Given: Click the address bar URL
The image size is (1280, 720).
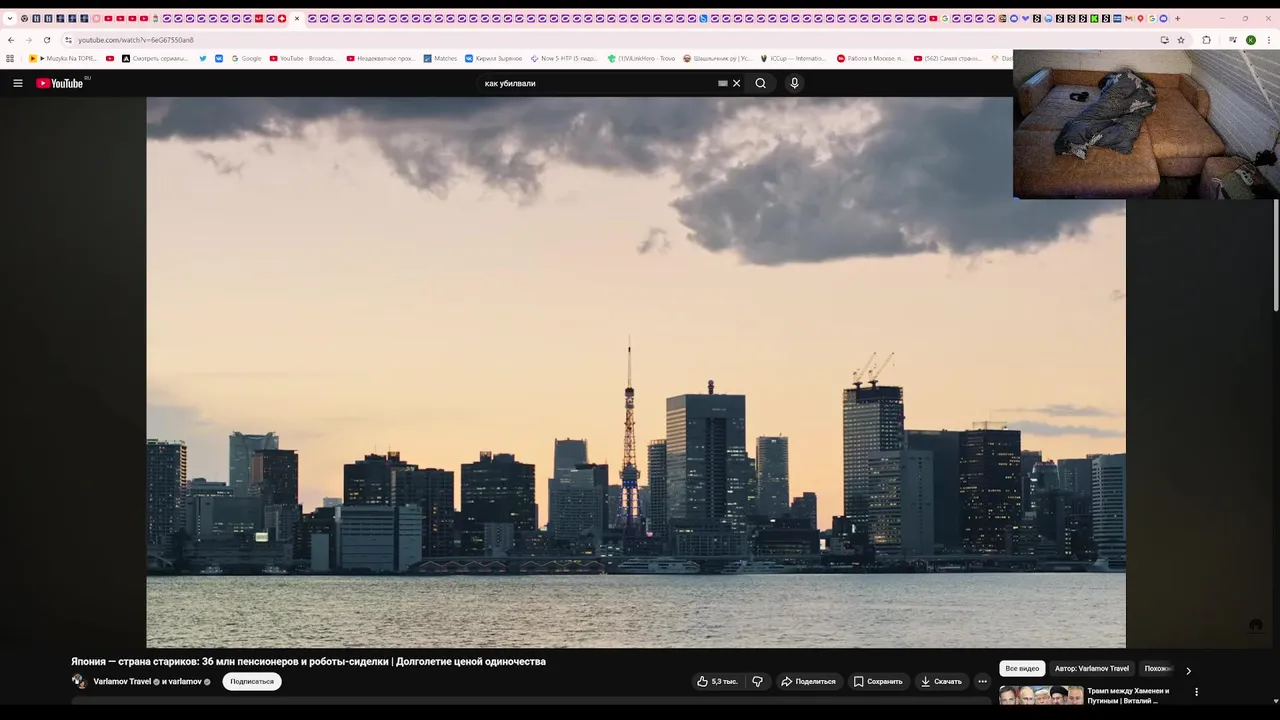Looking at the screenshot, I should click(136, 40).
